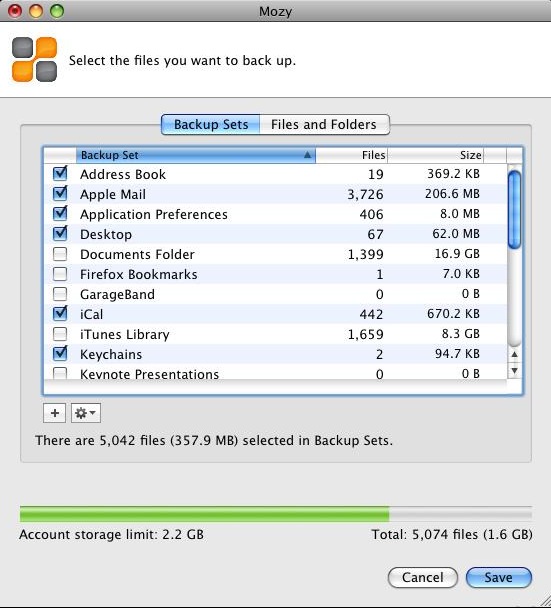This screenshot has width=551, height=608.
Task: Uncheck the Keychains backup set
Action: click(60, 353)
